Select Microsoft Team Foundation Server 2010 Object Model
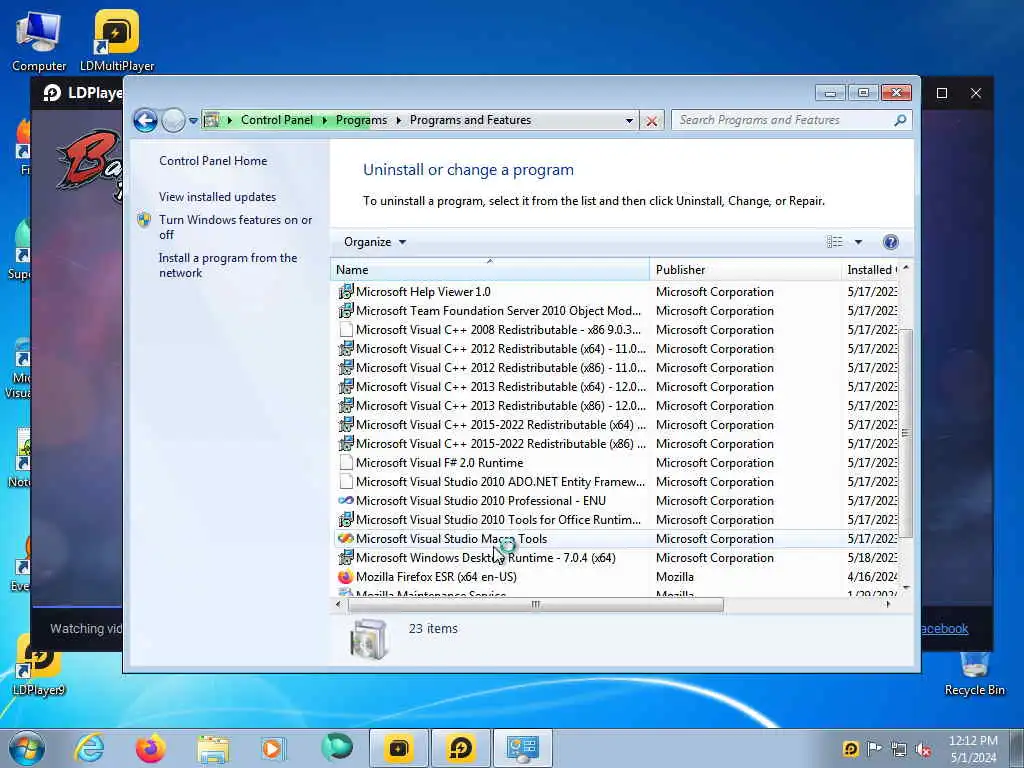Viewport: 1024px width, 768px height. point(498,311)
